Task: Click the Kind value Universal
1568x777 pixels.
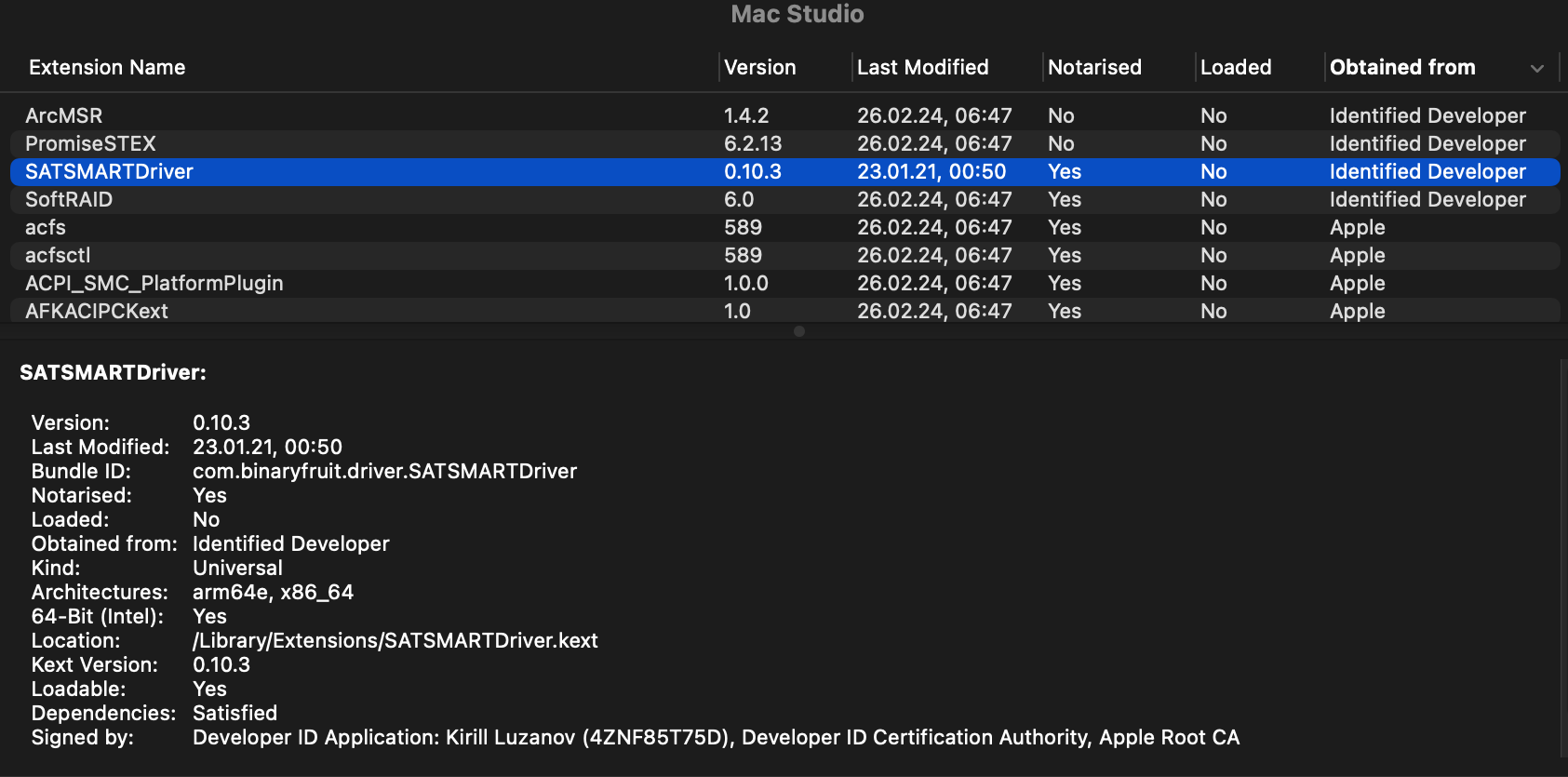Action: 237,569
